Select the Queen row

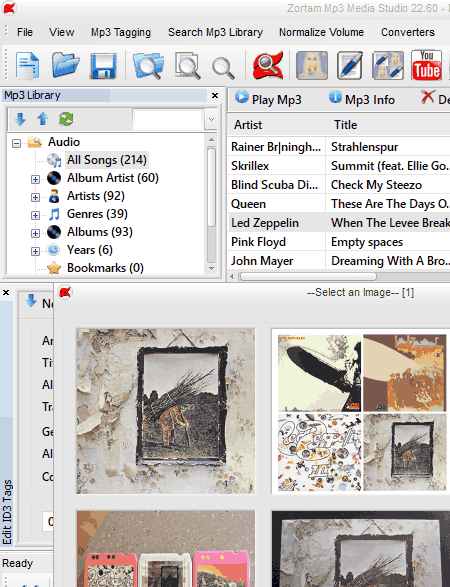tap(338, 204)
